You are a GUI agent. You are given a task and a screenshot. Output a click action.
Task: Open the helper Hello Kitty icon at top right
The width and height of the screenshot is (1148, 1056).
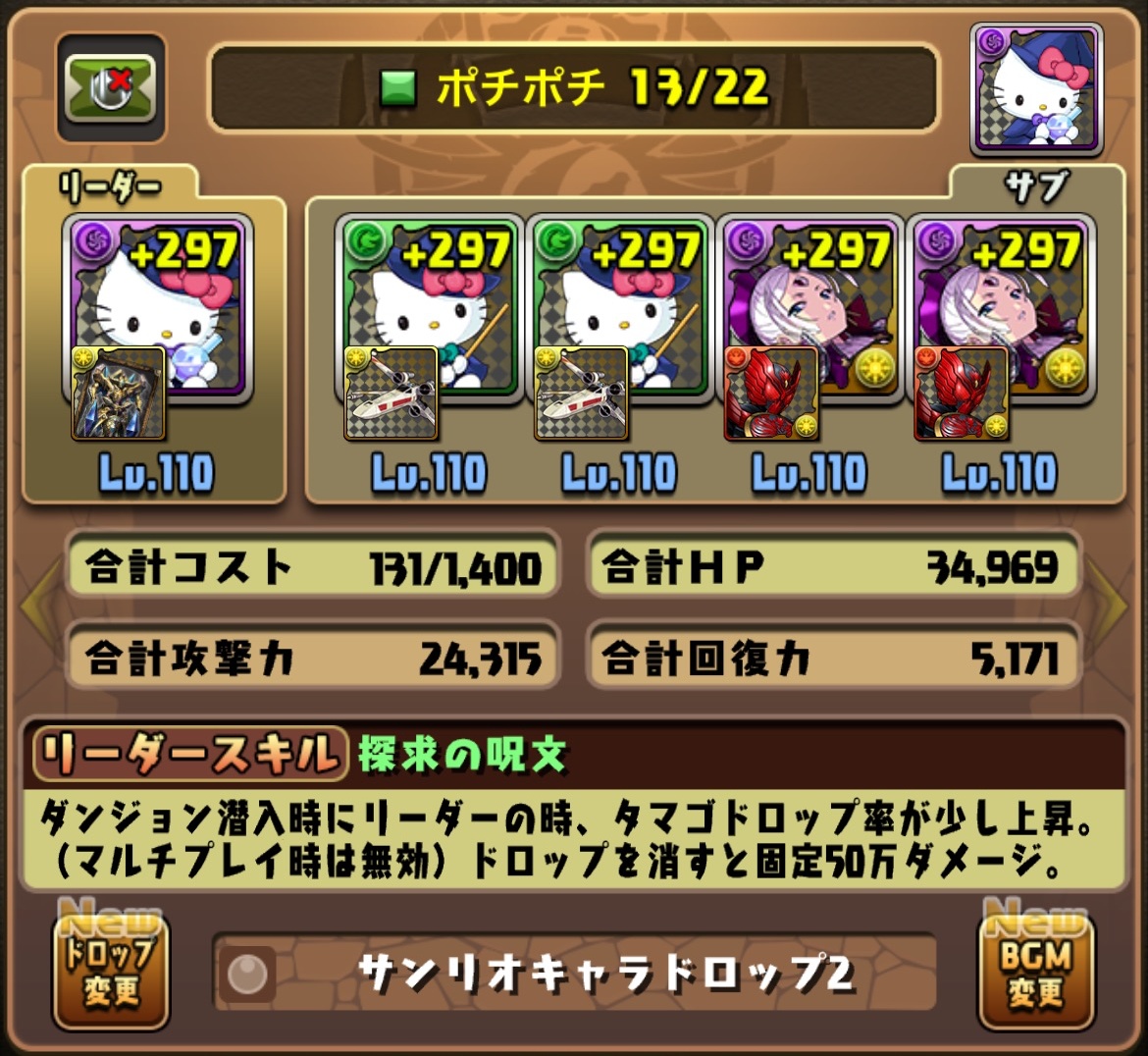pyautogui.click(x=1036, y=89)
